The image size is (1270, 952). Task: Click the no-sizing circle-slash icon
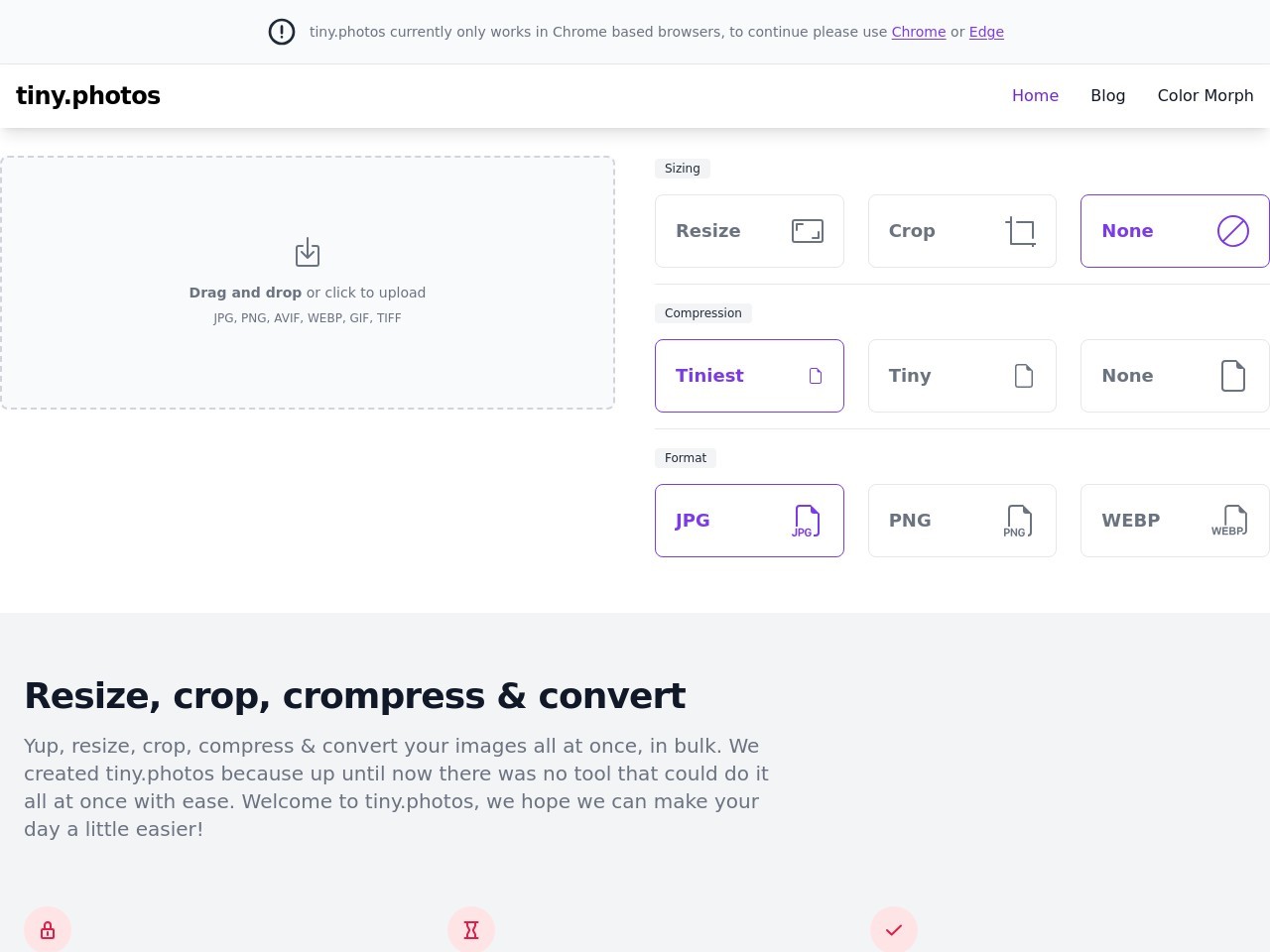[x=1232, y=231]
